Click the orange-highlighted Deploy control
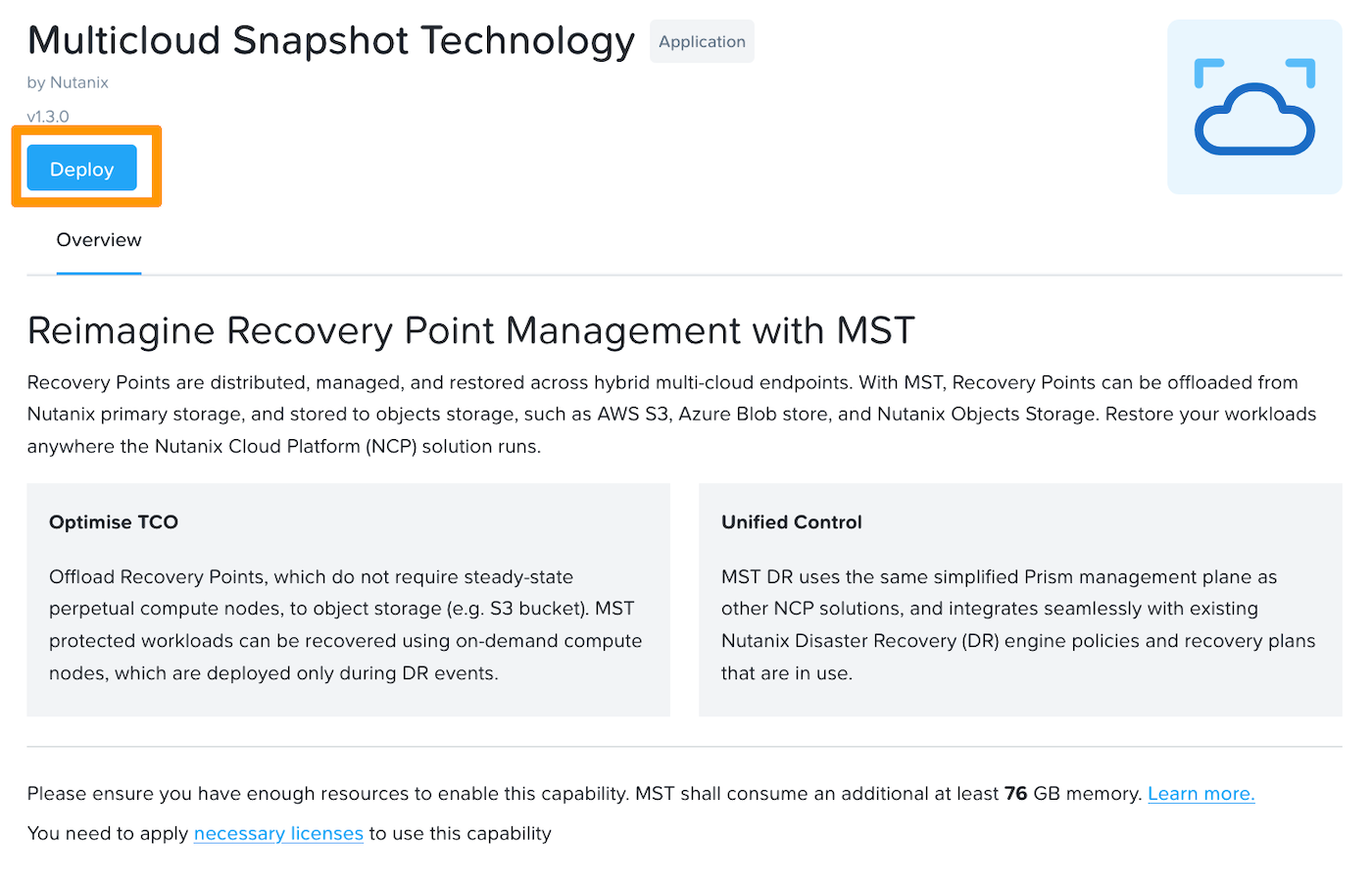This screenshot has width=1372, height=887. click(x=81, y=168)
